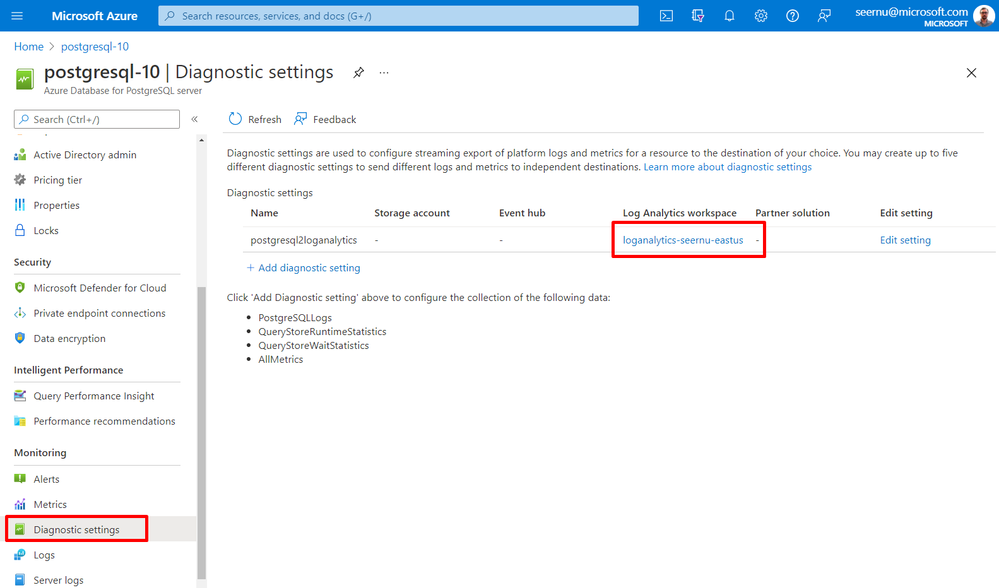The image size is (999, 588).
Task: Go to postgresql-10 breadcrumb
Action: coord(95,47)
